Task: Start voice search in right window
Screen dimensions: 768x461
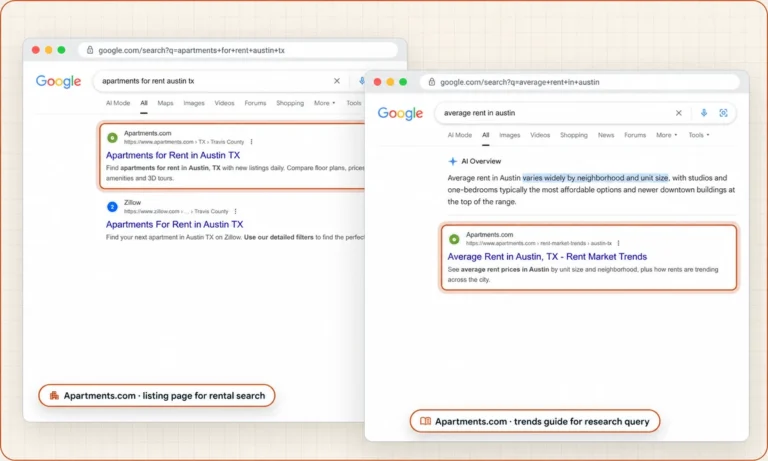Action: [x=704, y=113]
